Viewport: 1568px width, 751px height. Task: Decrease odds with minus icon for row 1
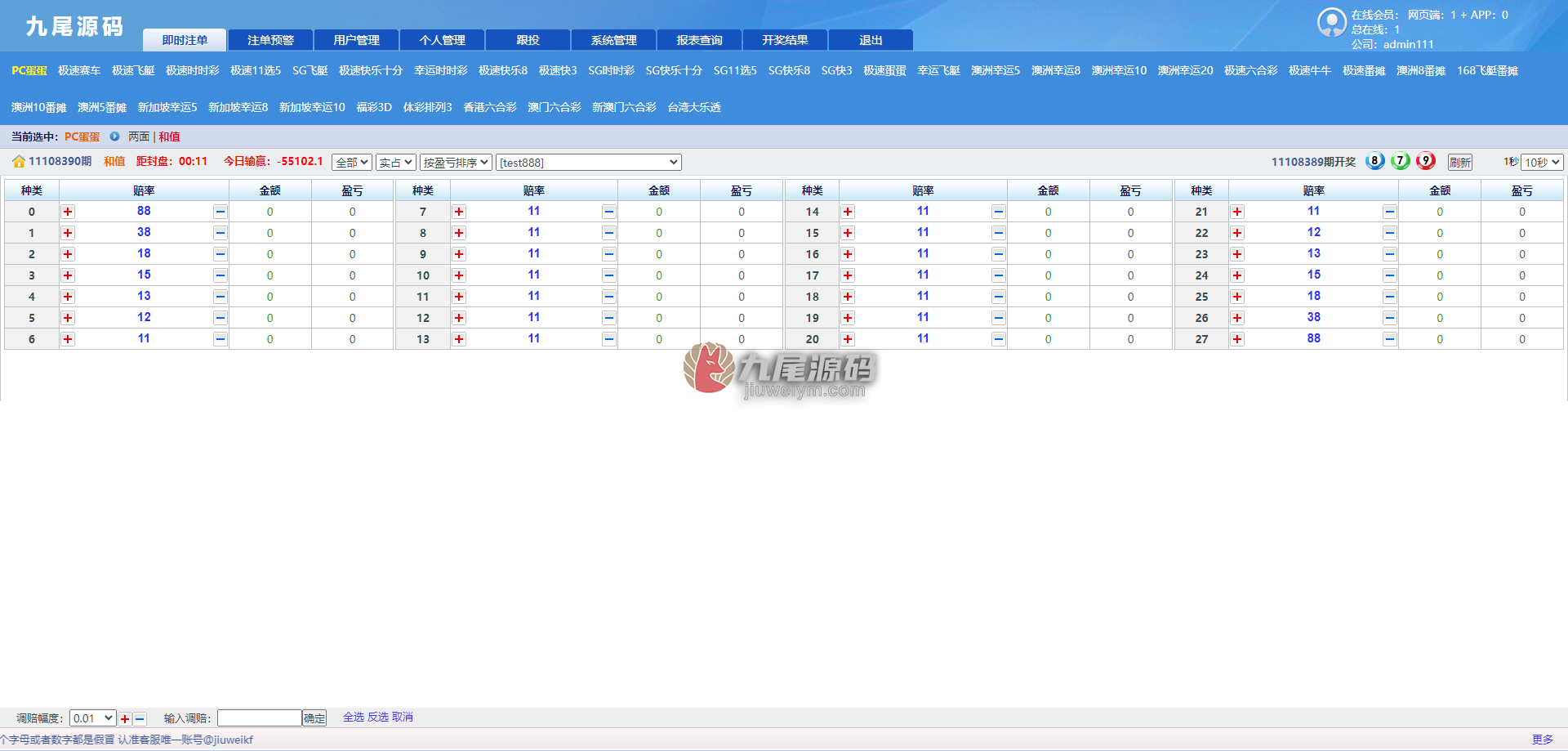click(x=220, y=233)
